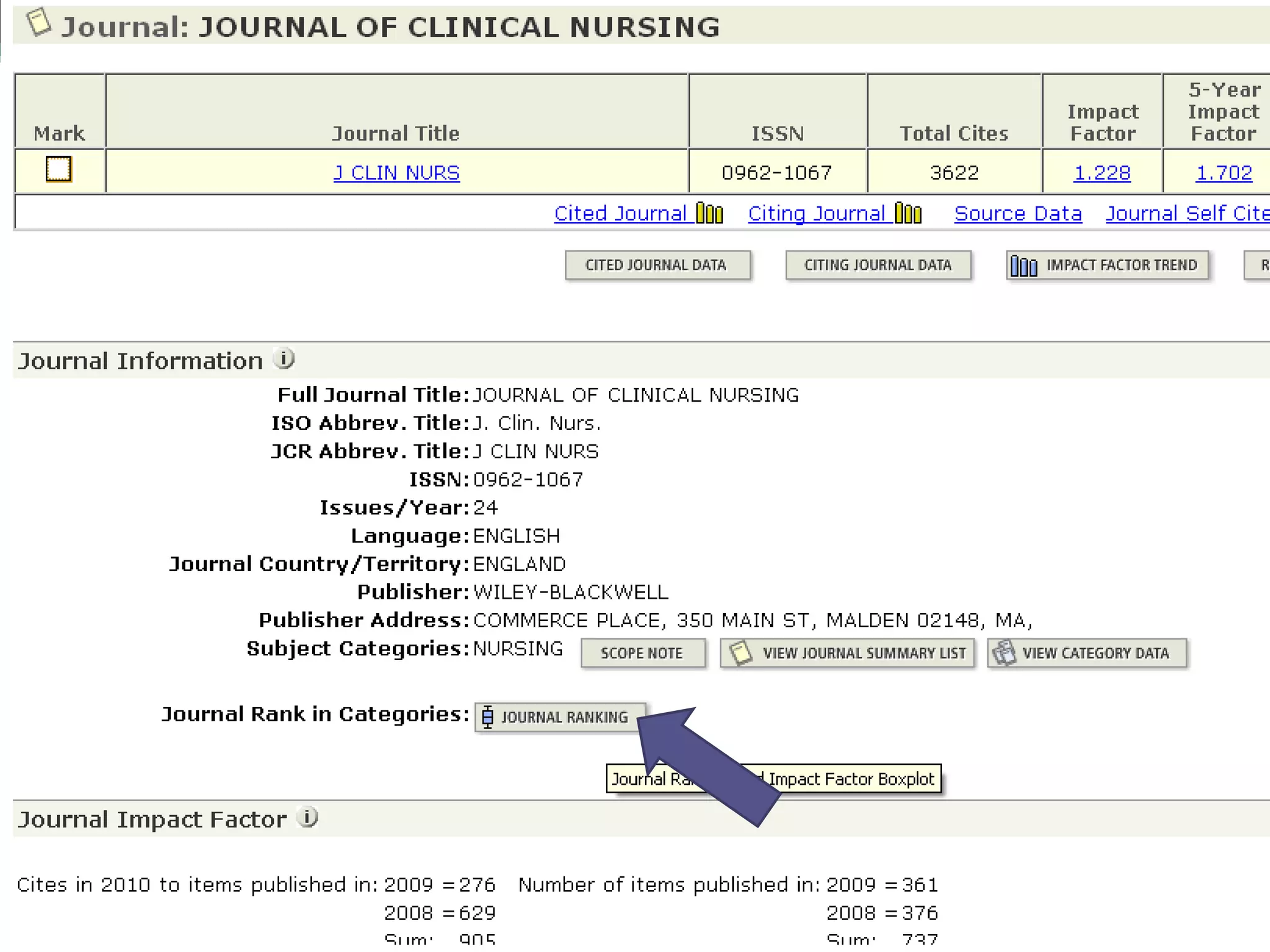Click the journal page icon beside heading
The width and height of the screenshot is (1270, 952).
(x=38, y=23)
